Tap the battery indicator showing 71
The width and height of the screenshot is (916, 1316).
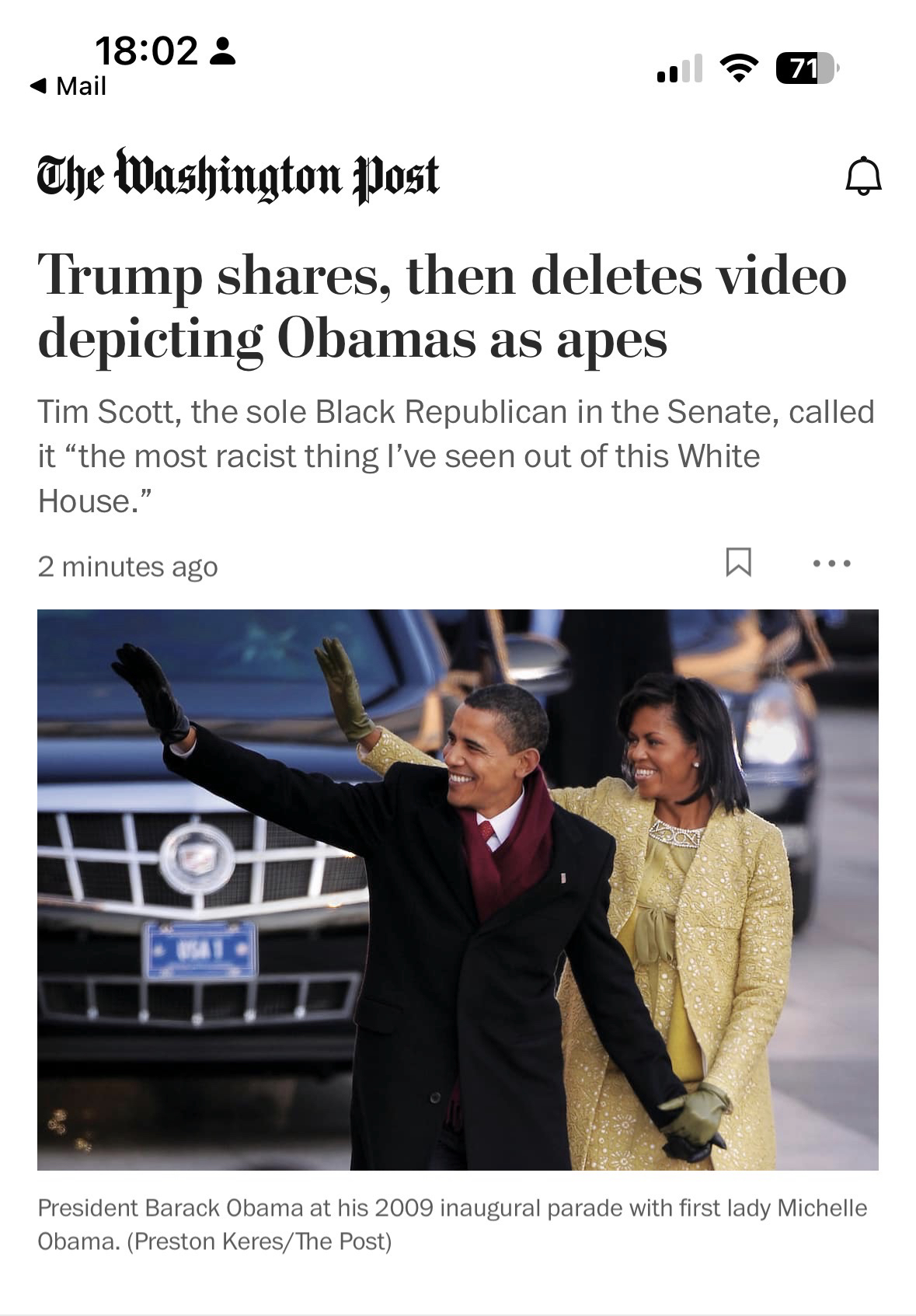807,68
